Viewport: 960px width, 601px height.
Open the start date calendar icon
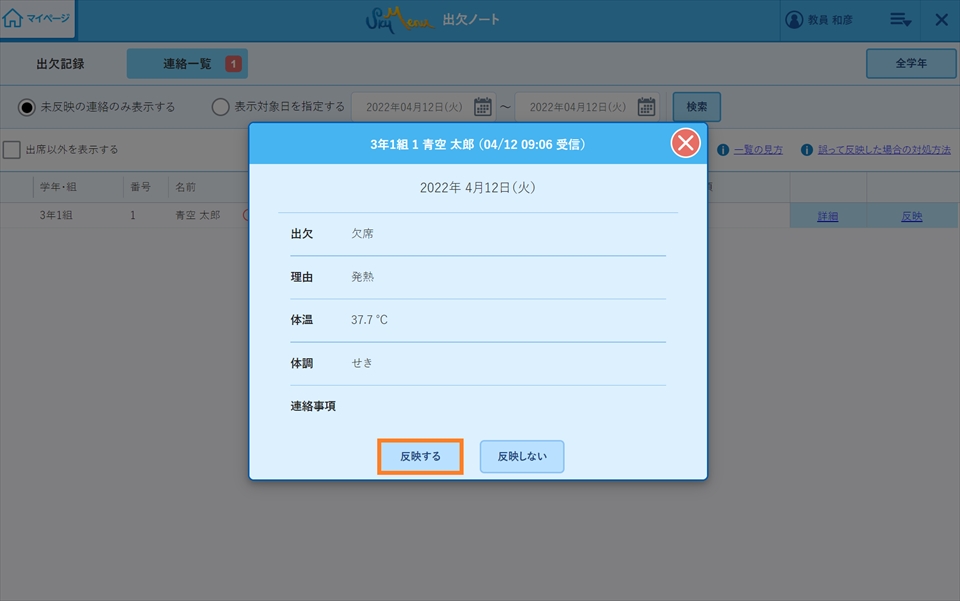click(x=482, y=107)
